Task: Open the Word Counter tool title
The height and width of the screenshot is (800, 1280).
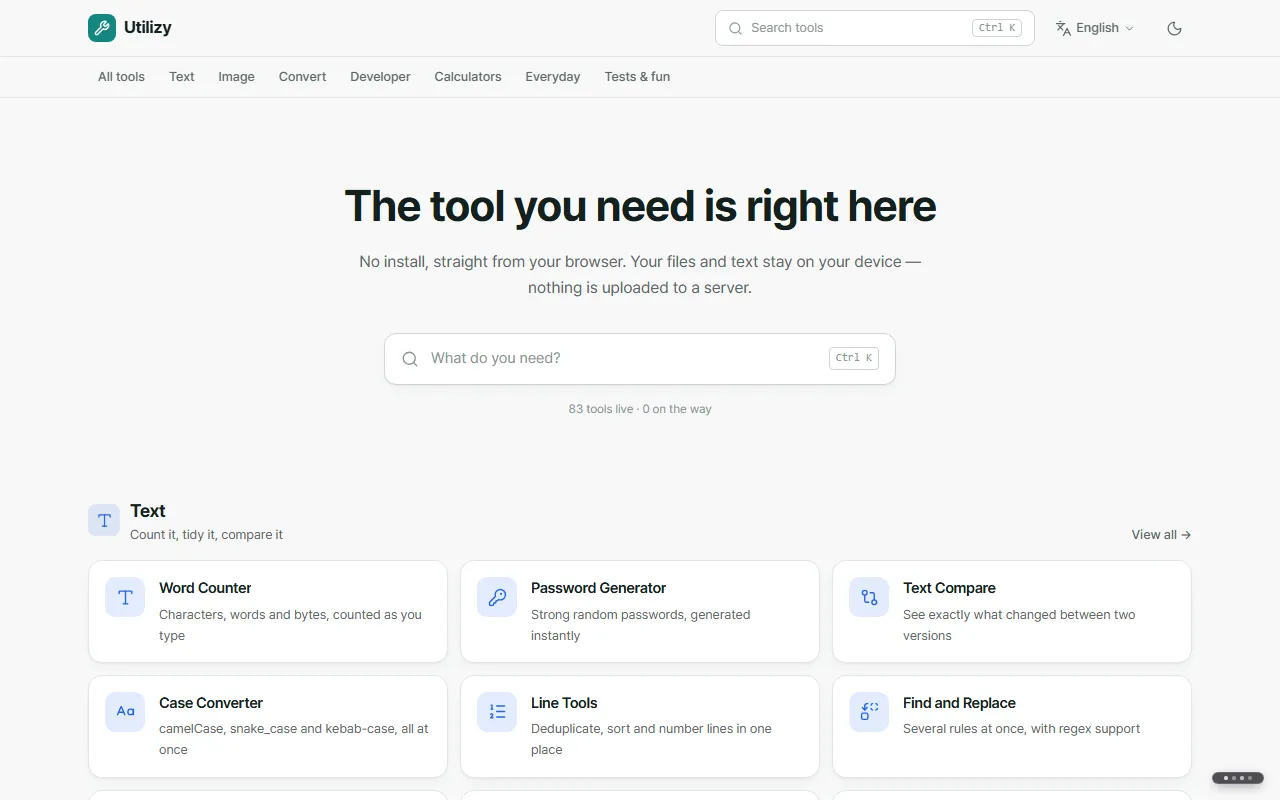Action: 205,588
